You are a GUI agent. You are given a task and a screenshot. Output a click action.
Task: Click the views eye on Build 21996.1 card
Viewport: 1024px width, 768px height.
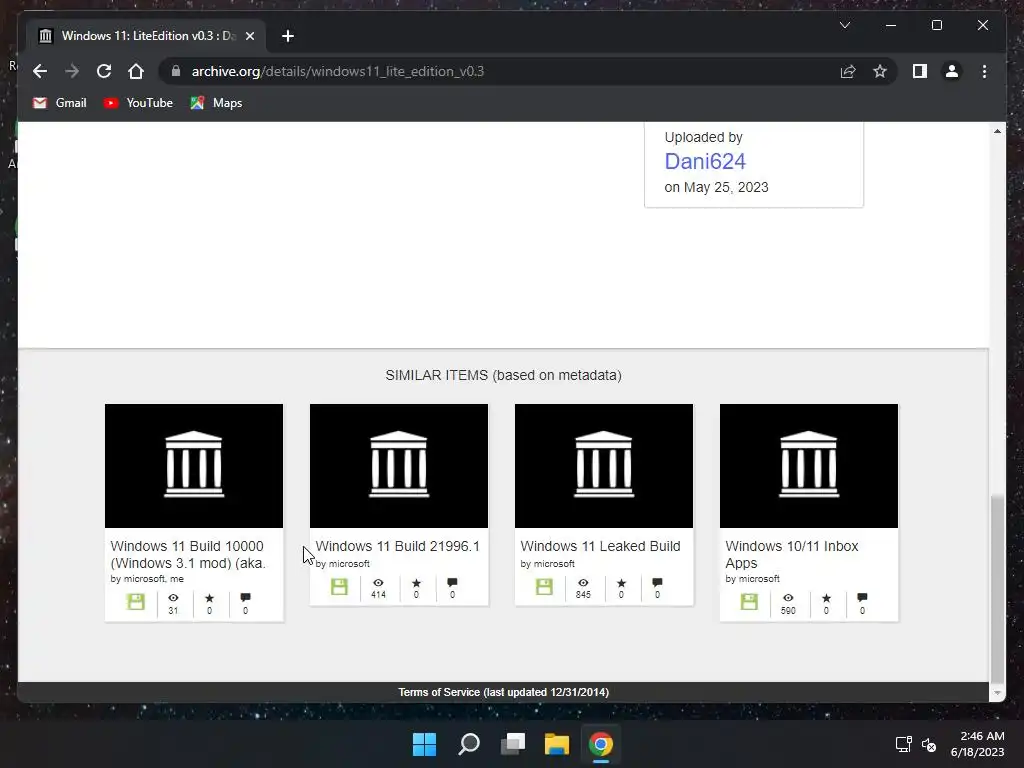[x=378, y=583]
